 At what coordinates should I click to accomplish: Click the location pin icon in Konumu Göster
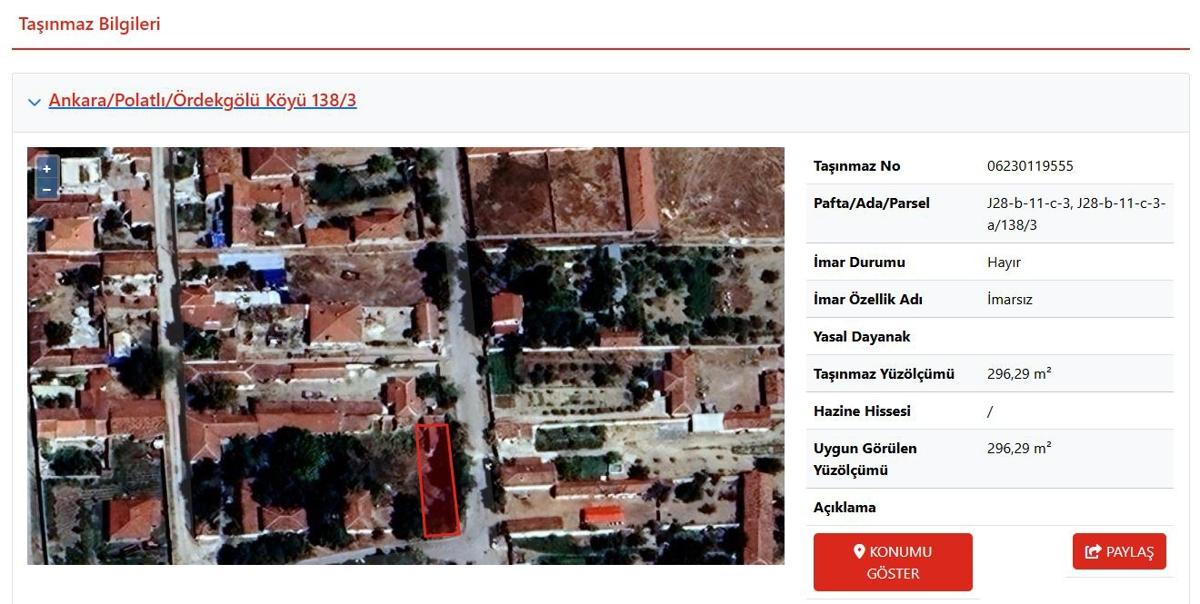pyautogui.click(x=858, y=552)
